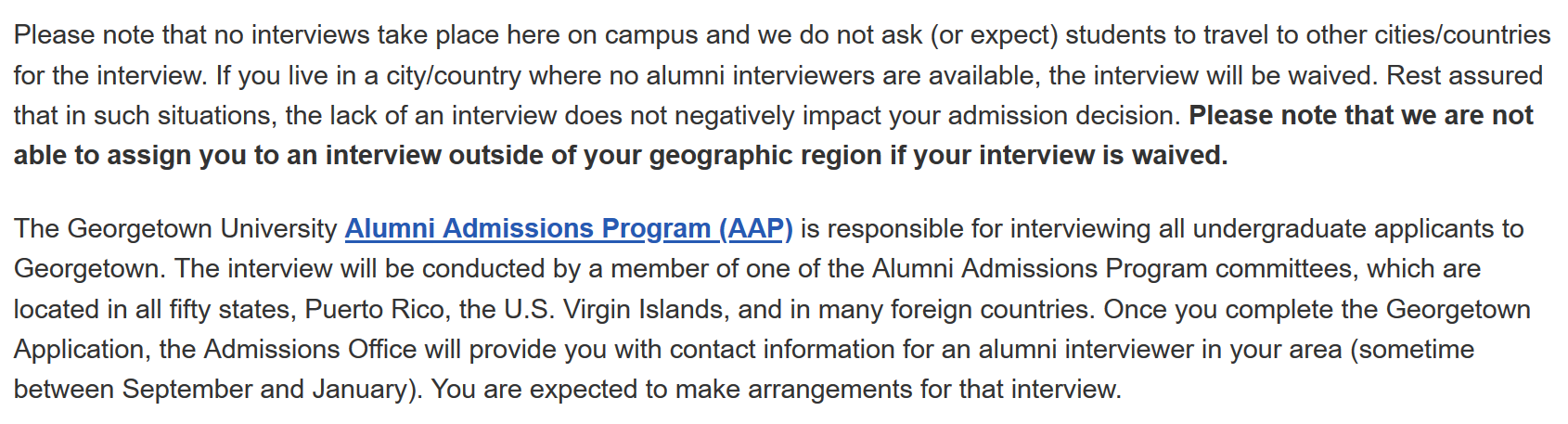Screen dimensions: 1568x424
Task: Click the phrase "Rest assured"
Action: point(1465,75)
